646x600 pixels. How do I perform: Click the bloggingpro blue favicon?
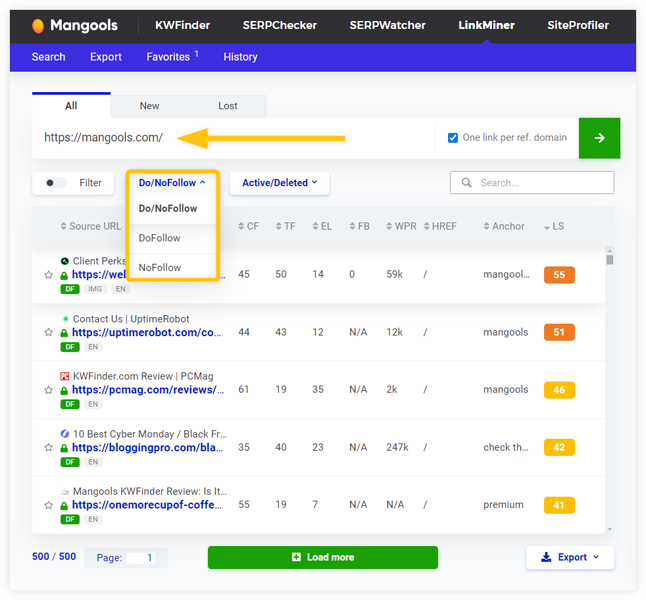pyautogui.click(x=65, y=434)
